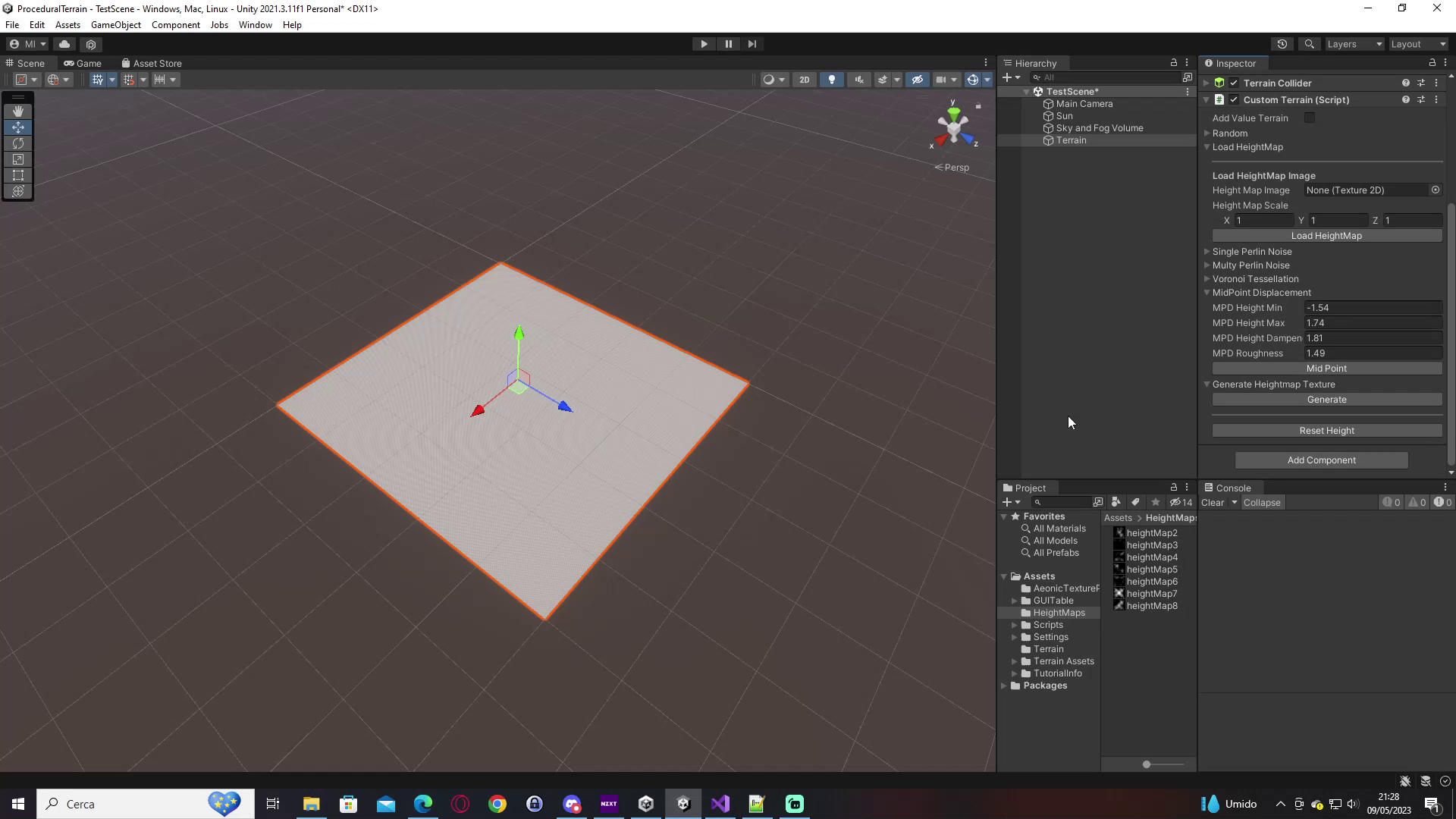Viewport: 1456px width, 819px height.
Task: Select the Scale tool
Action: 18,159
